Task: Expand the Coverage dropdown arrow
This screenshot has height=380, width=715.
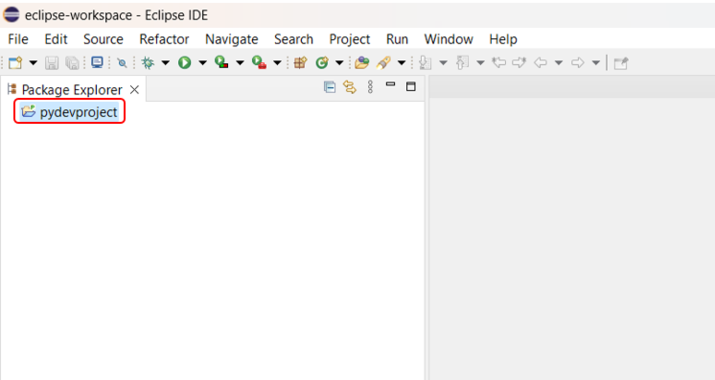Action: tap(240, 62)
